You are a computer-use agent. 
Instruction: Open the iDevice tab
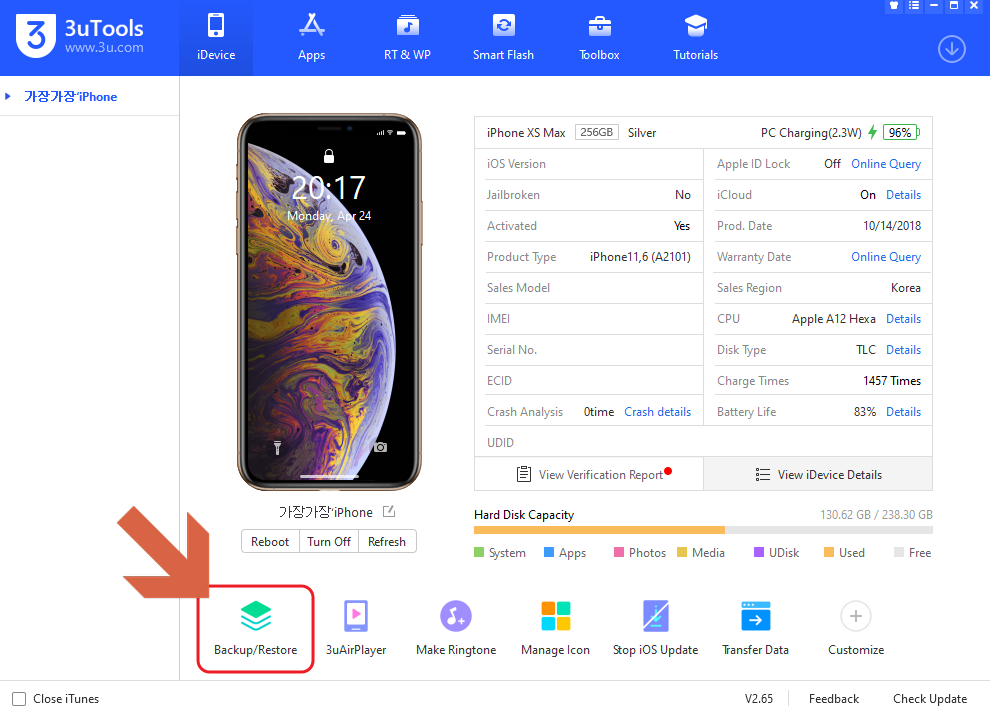coord(216,38)
